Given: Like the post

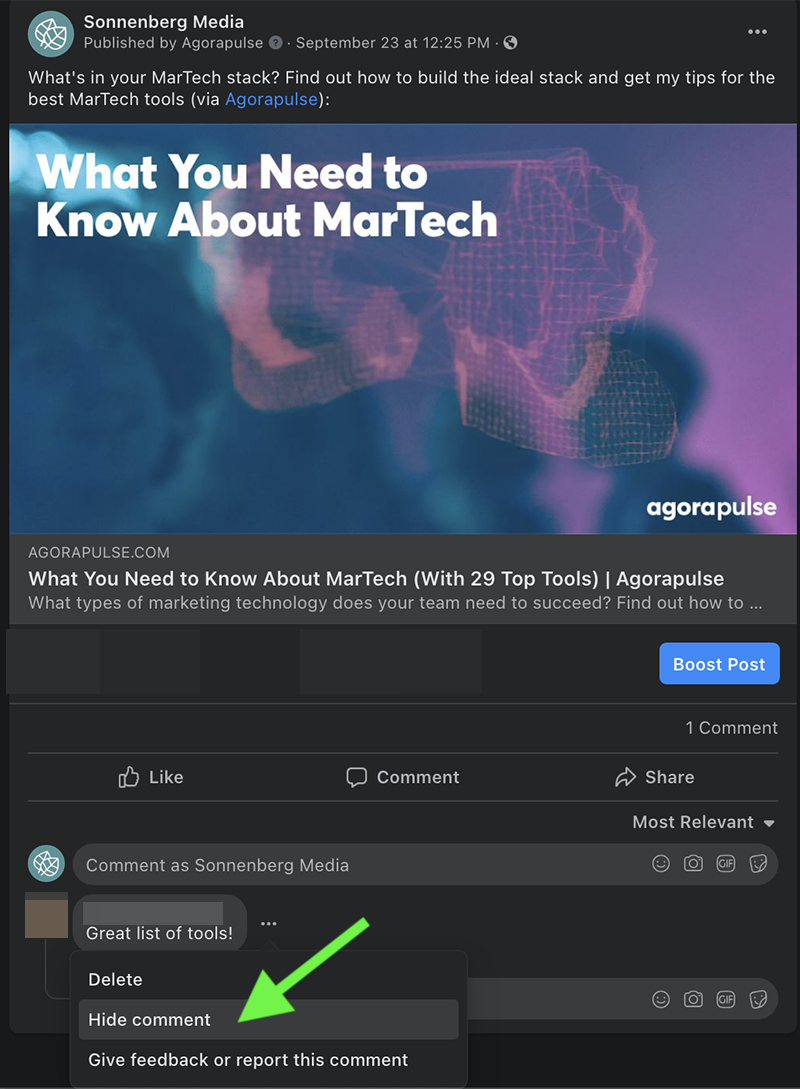Looking at the screenshot, I should (x=151, y=777).
